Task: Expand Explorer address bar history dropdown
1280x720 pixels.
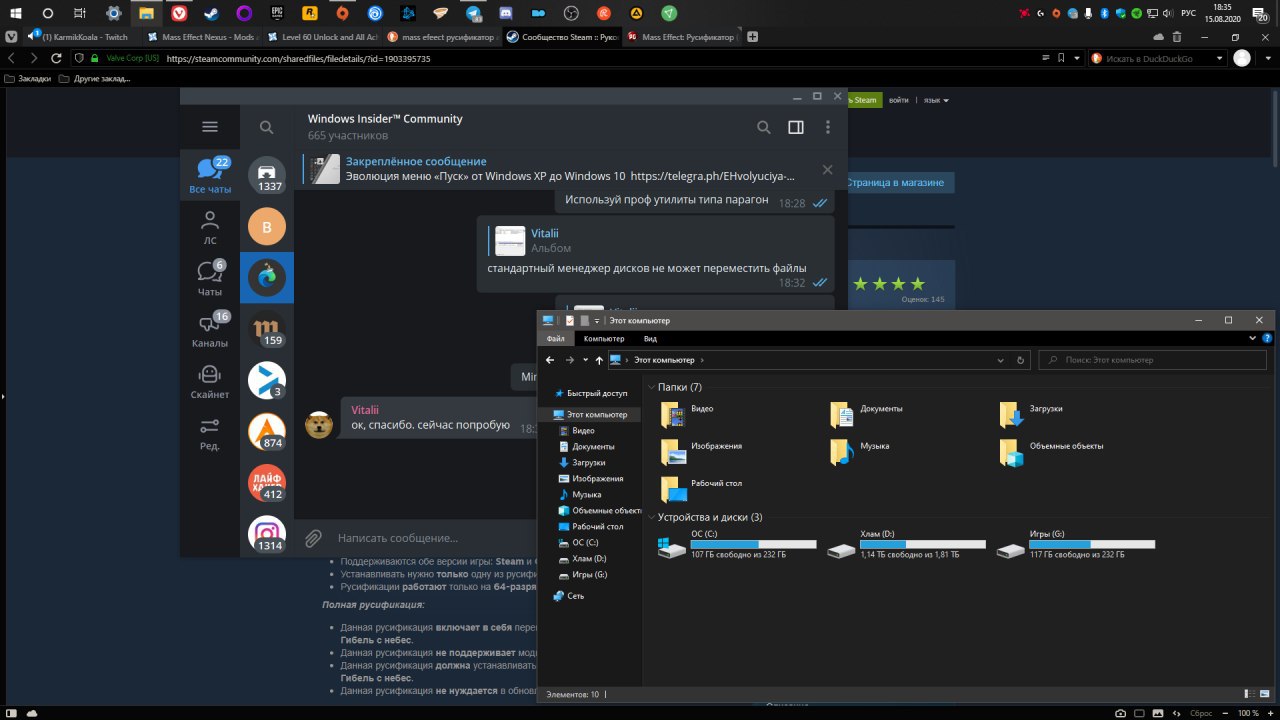Action: [x=1001, y=360]
